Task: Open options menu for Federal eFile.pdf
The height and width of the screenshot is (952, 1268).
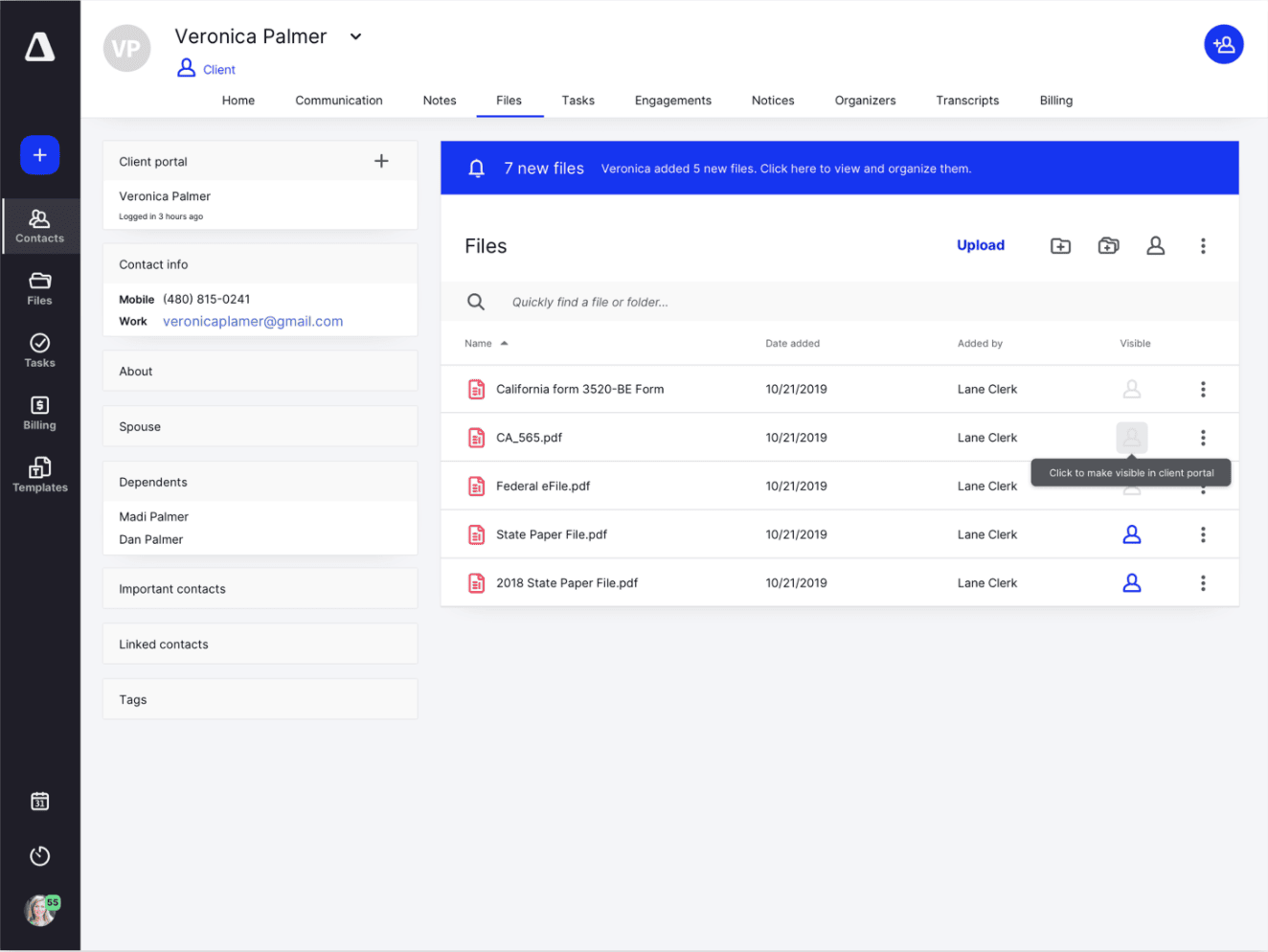Action: pyautogui.click(x=1203, y=486)
